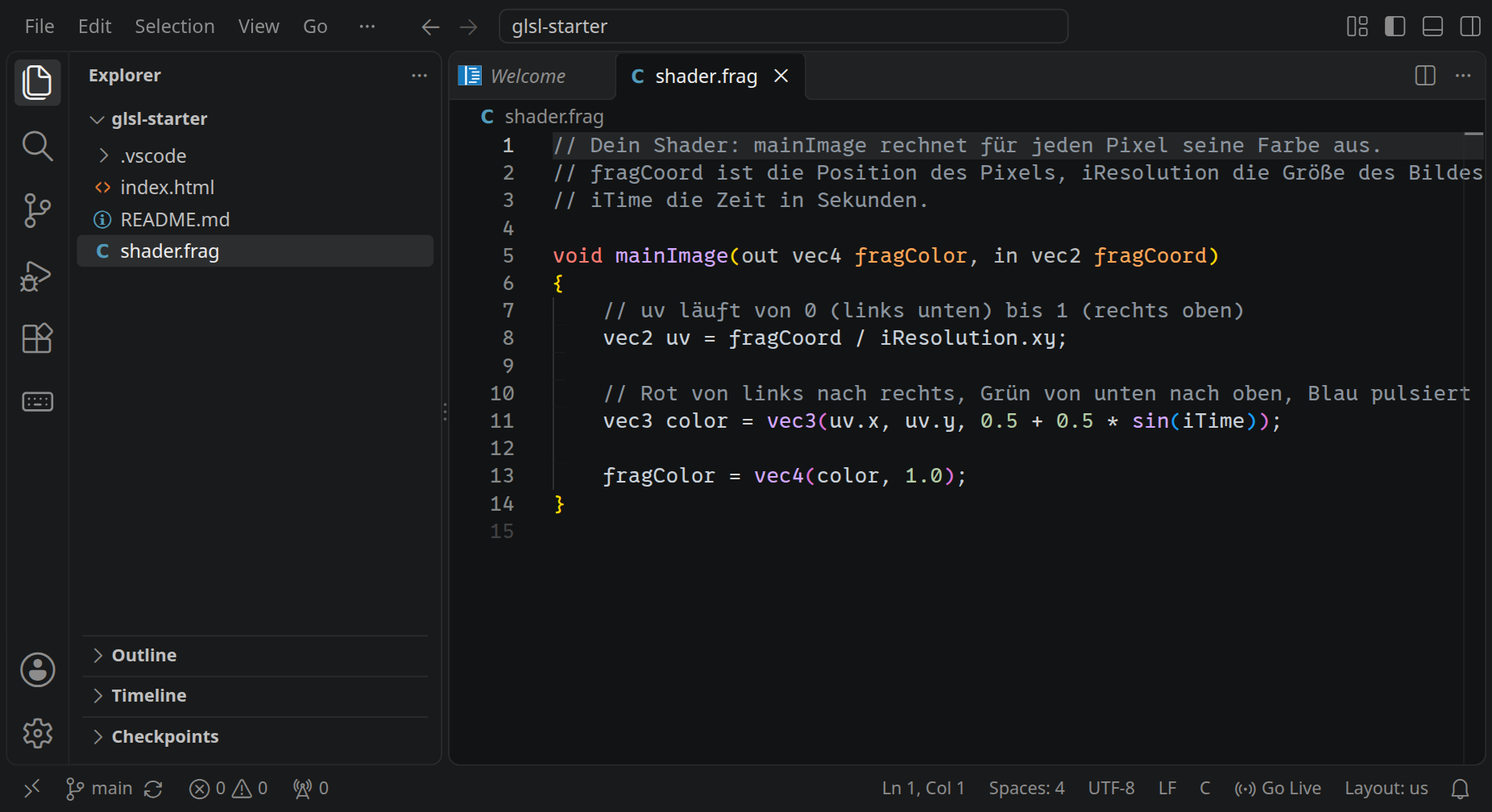Open the View menu
This screenshot has height=812, width=1492.
click(x=259, y=27)
